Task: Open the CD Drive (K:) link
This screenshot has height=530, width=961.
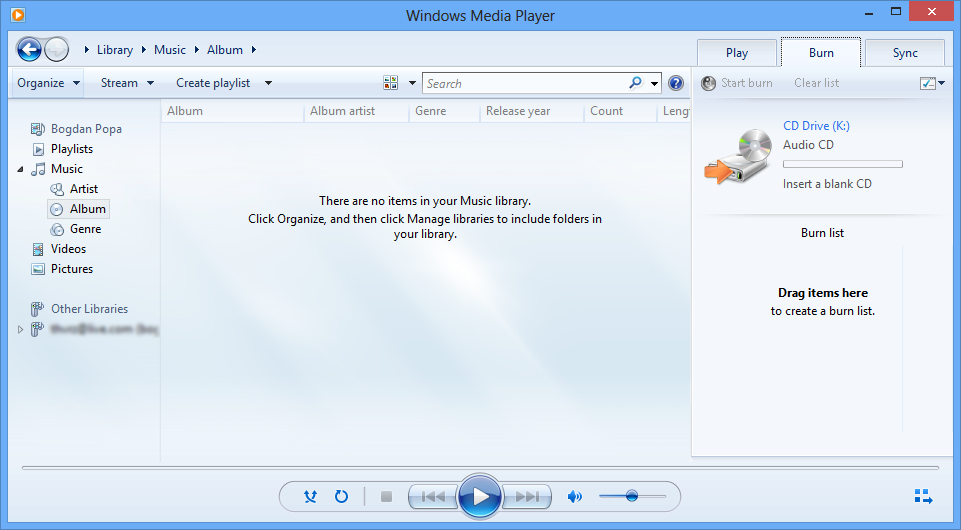Action: (816, 126)
